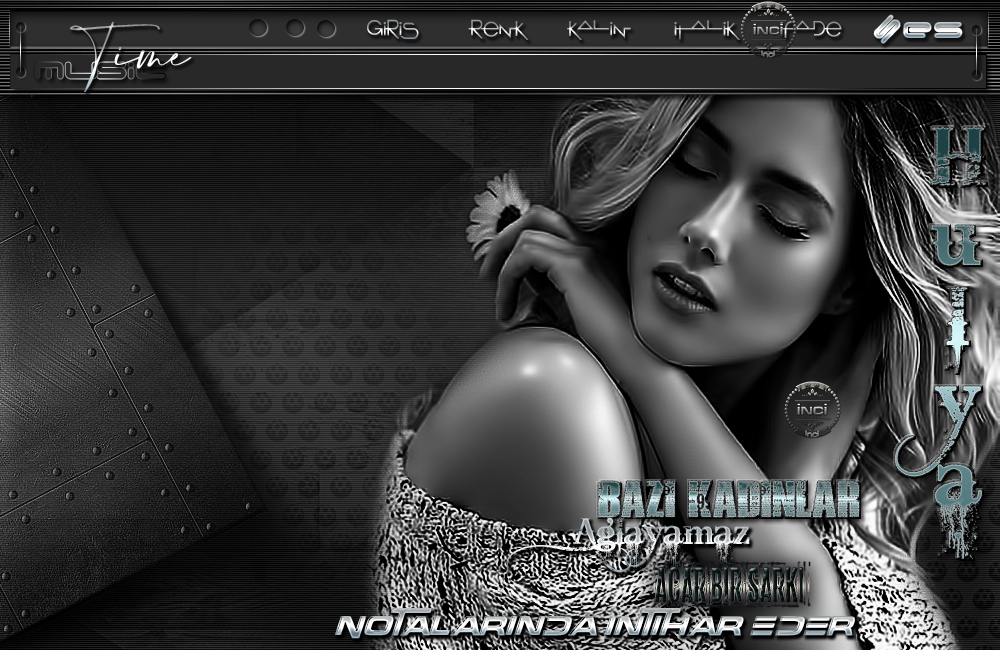The image size is (1000, 650).
Task: Open the Renk color option
Action: point(497,30)
